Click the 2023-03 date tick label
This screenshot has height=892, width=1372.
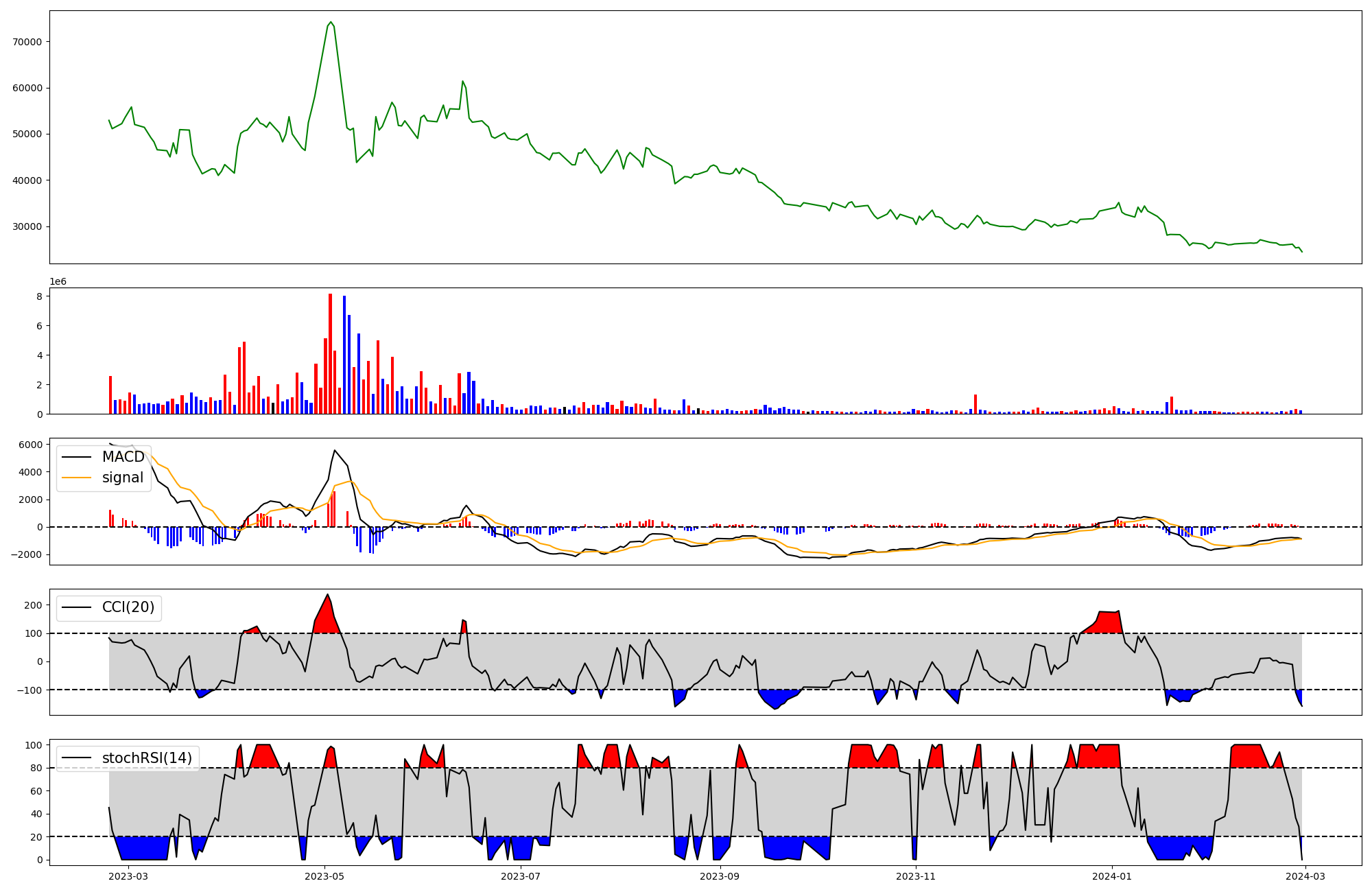(x=128, y=876)
